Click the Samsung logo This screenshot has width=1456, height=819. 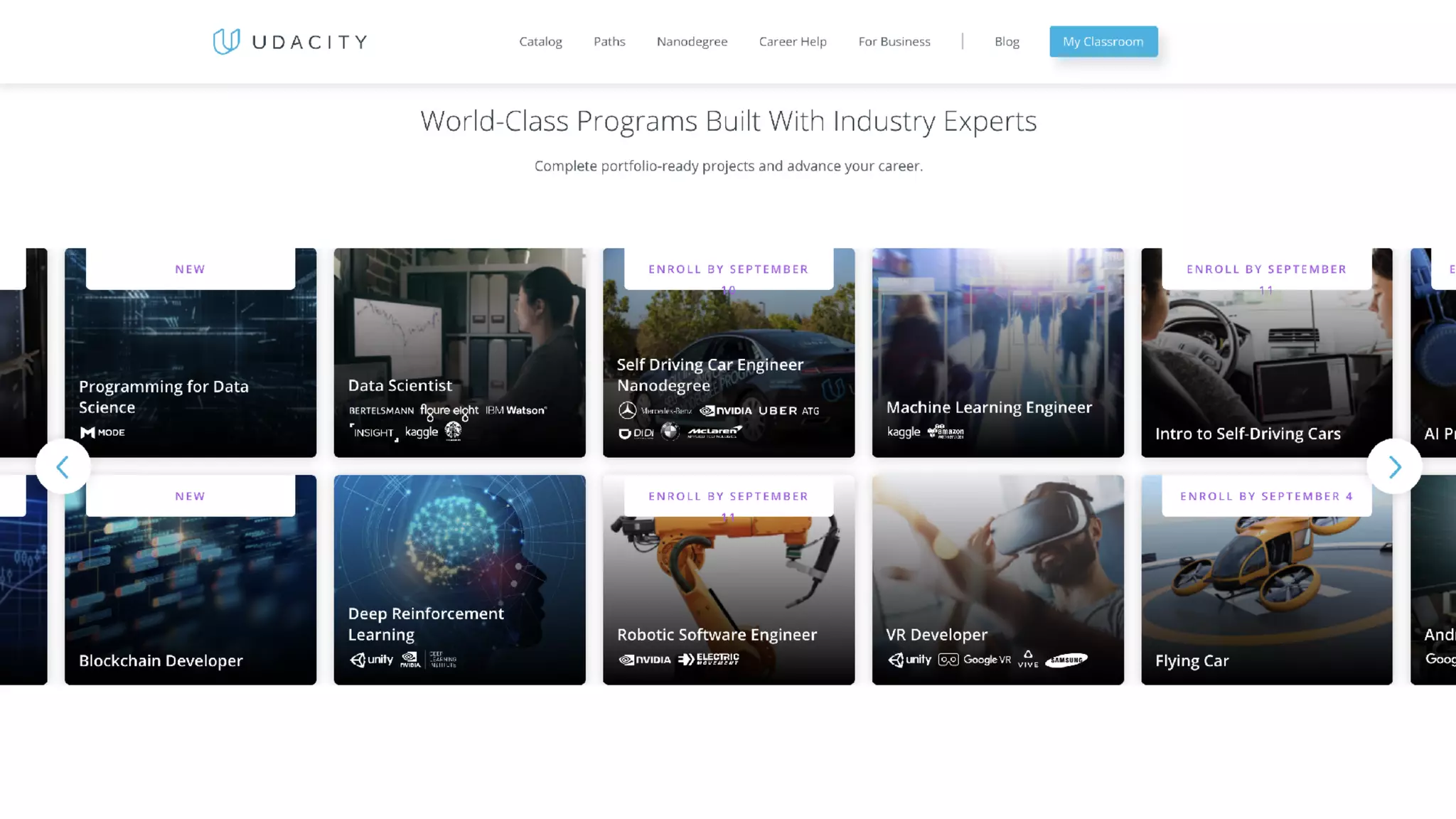click(1066, 660)
